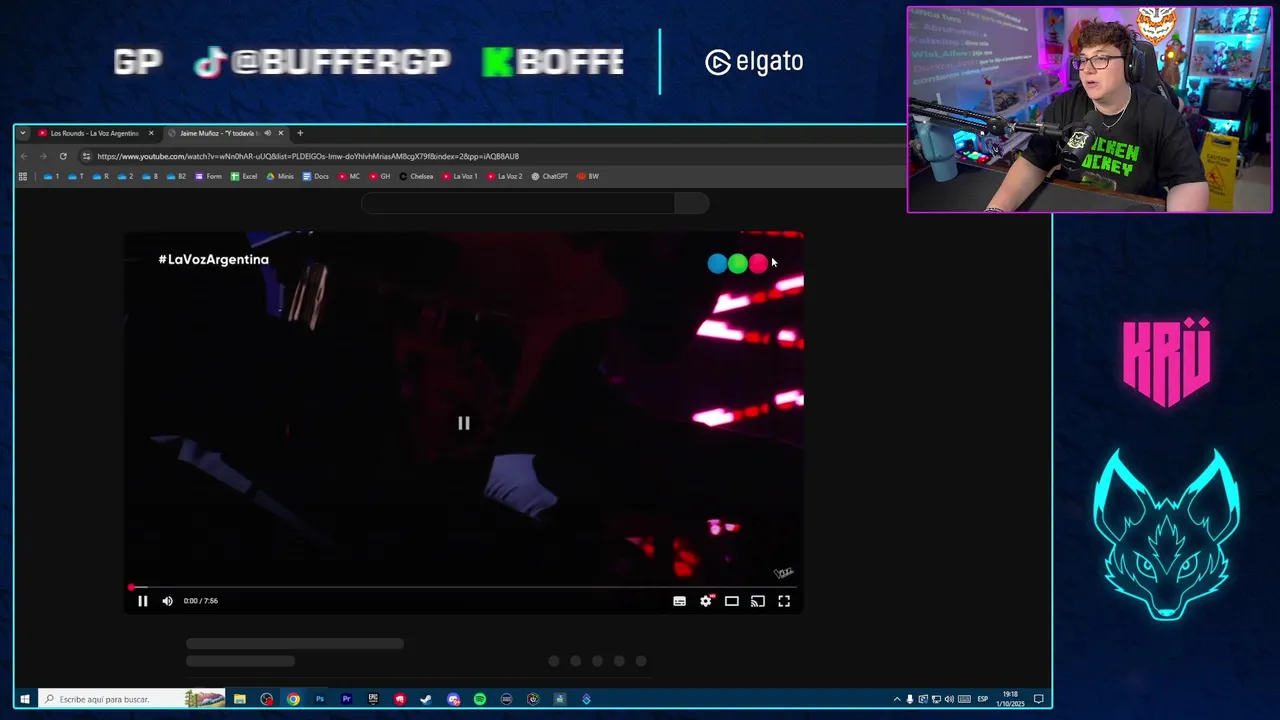Viewport: 1280px width, 720px height.
Task: Open the 'ChatGPT' bookmark
Action: pos(550,176)
